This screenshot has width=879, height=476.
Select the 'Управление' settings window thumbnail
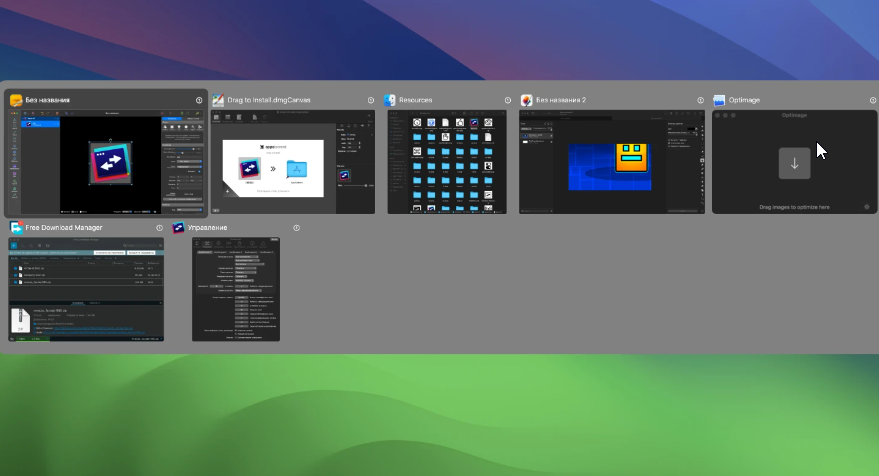[x=236, y=290]
